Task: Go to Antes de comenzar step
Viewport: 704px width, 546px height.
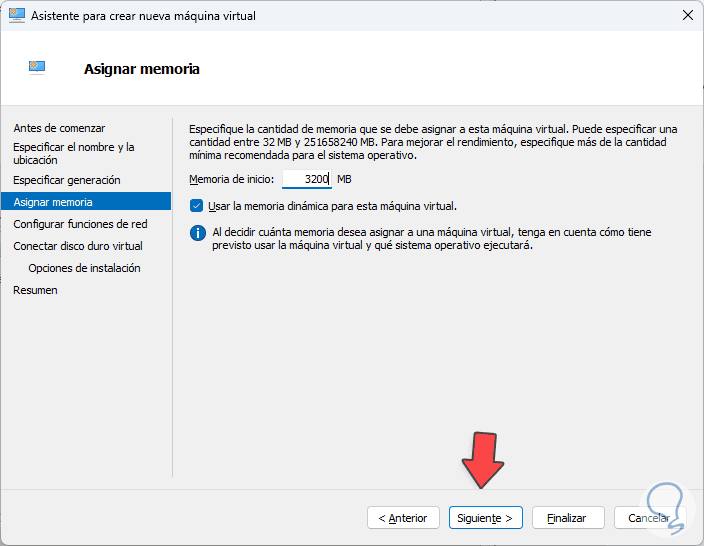Action: pyautogui.click(x=59, y=128)
